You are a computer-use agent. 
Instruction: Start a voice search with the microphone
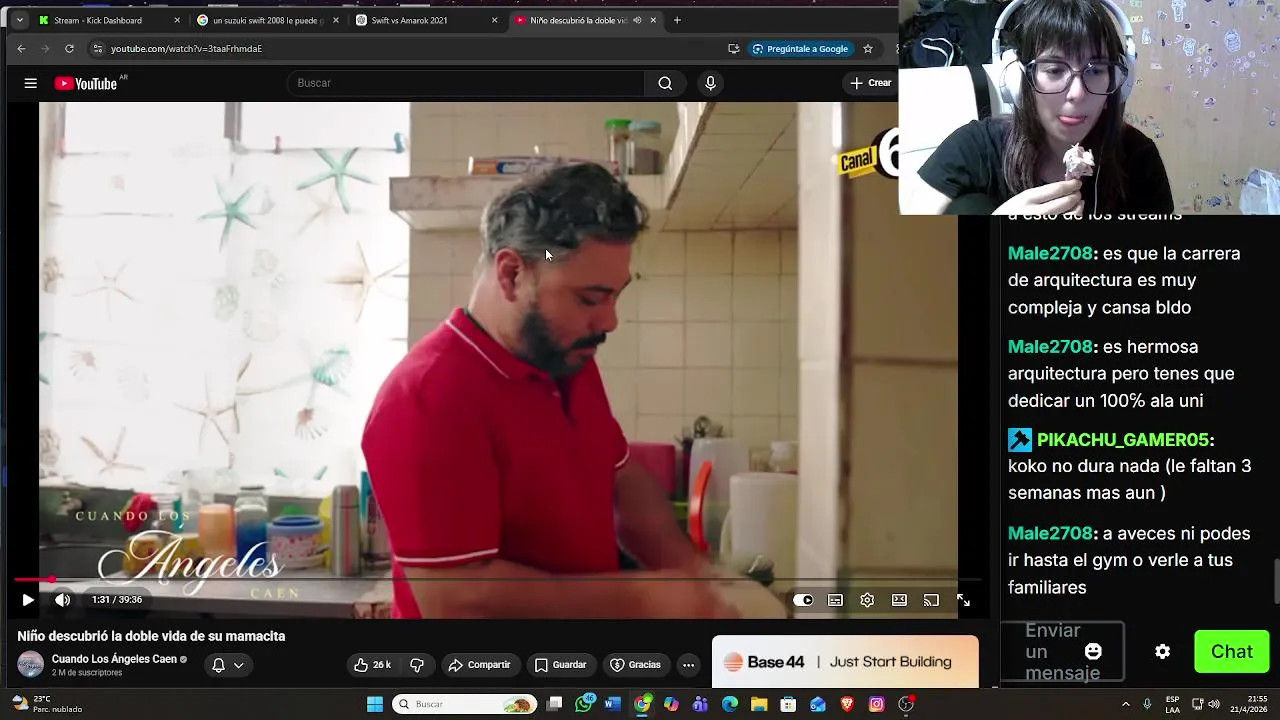click(x=710, y=83)
